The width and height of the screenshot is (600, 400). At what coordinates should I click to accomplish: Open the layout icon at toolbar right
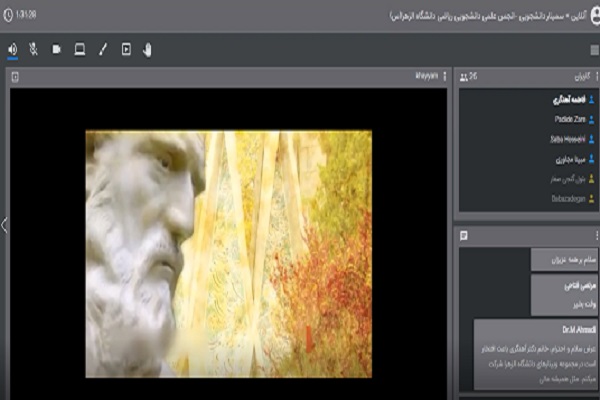point(595,50)
